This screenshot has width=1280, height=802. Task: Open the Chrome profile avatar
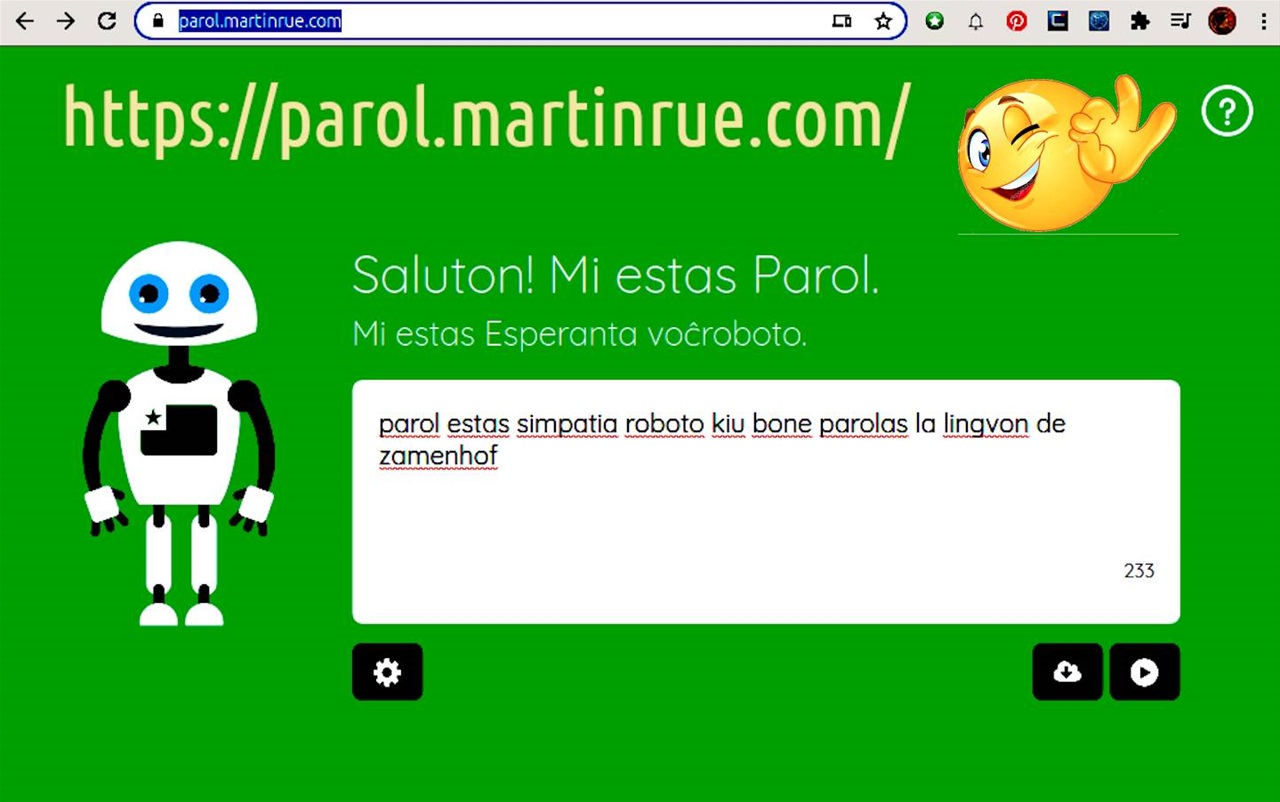click(1222, 21)
